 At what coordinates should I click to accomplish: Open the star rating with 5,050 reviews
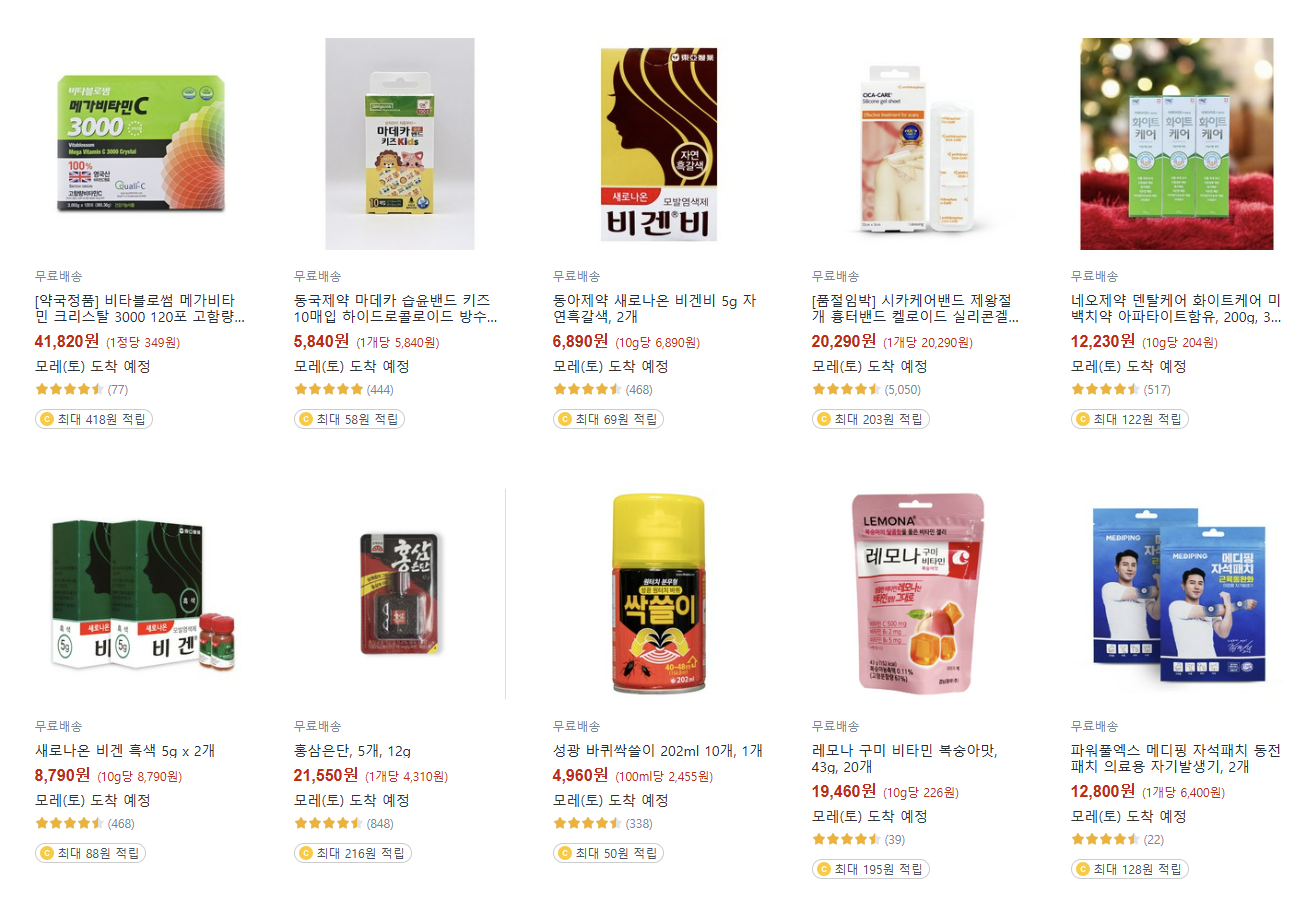pos(866,389)
